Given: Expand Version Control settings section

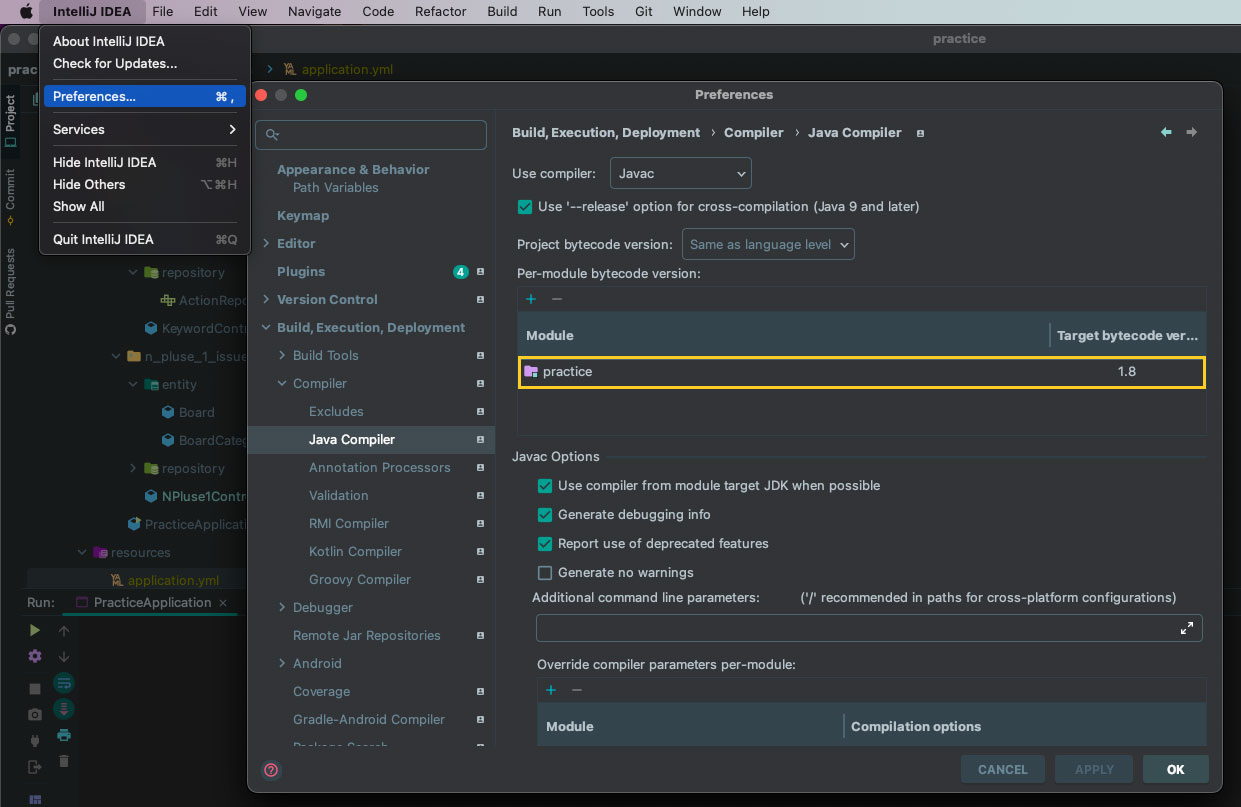Looking at the screenshot, I should pyautogui.click(x=266, y=299).
